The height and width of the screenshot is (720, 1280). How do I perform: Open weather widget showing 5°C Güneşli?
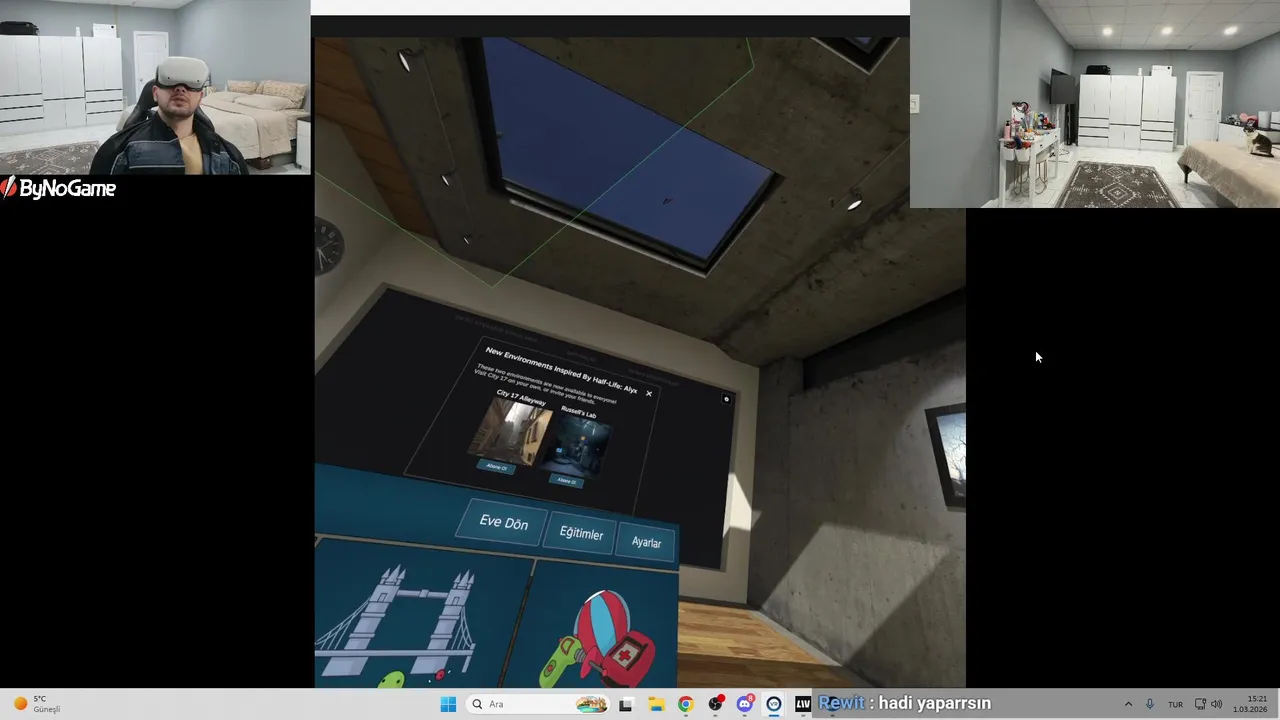pos(36,704)
